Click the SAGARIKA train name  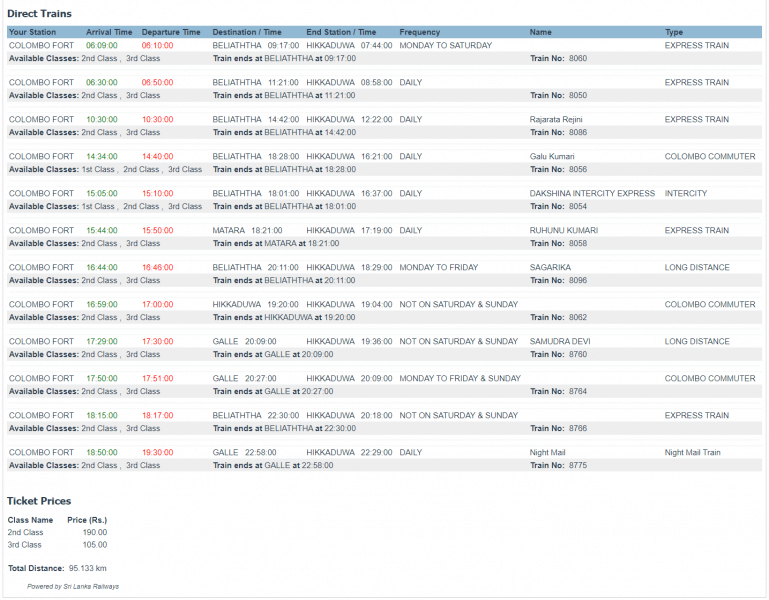[550, 267]
